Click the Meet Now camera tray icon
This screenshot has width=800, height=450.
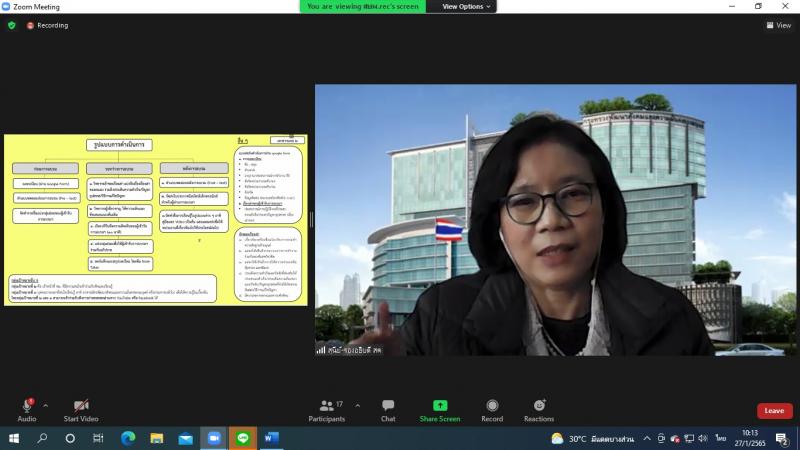point(661,439)
